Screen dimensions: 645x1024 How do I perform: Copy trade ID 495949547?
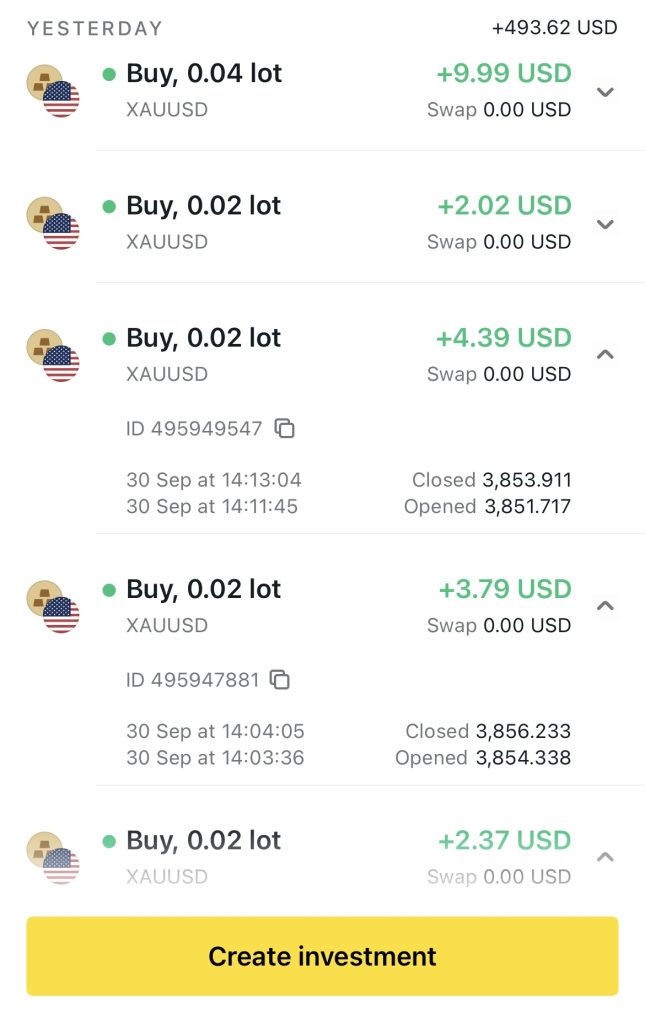pos(285,429)
